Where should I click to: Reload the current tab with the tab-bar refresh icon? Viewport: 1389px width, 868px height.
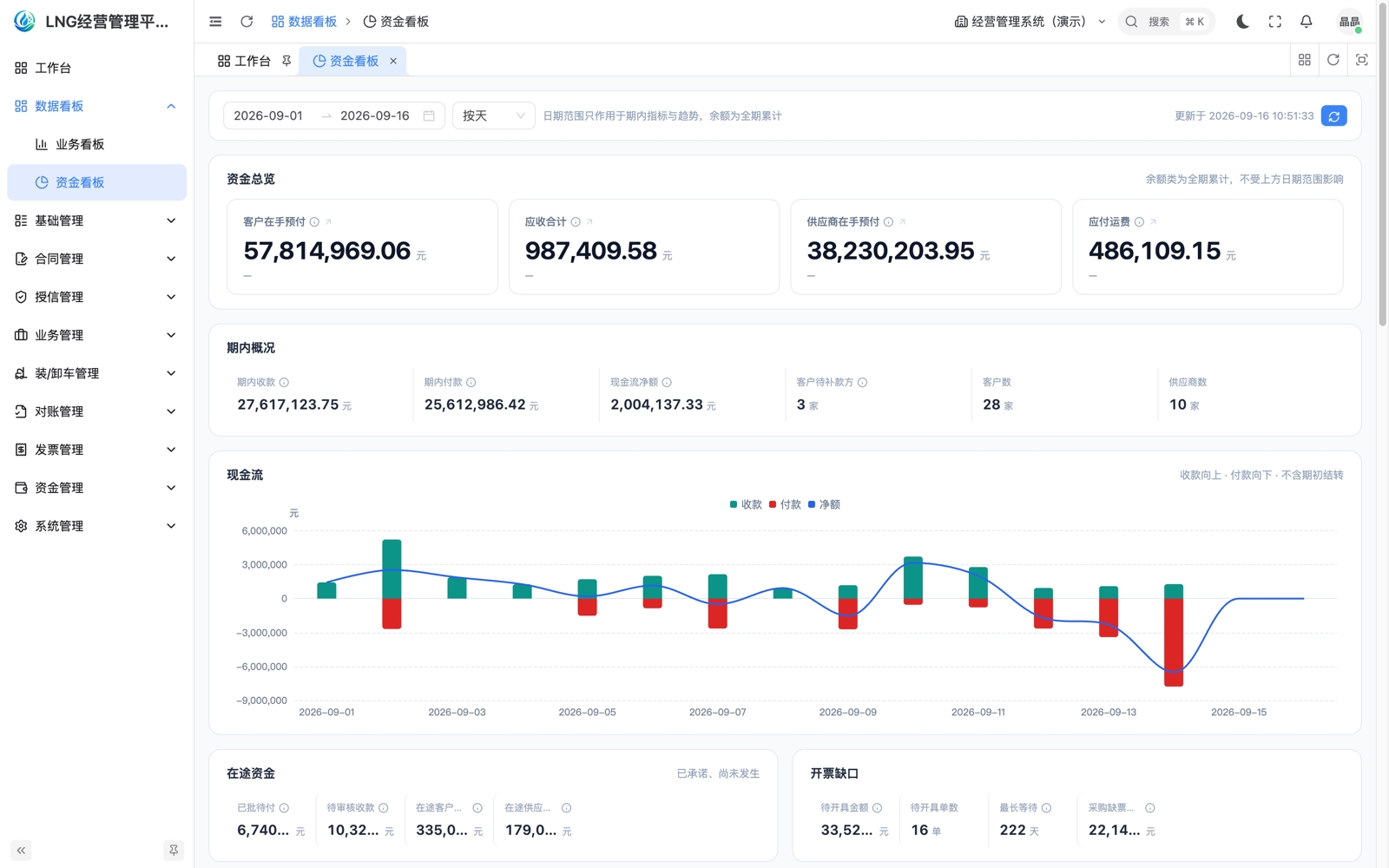click(x=1333, y=60)
